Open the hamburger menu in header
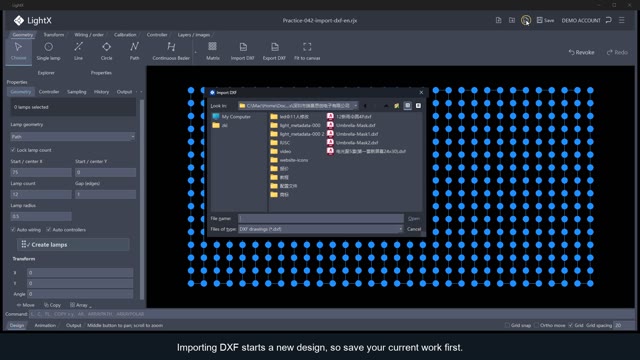The image size is (640, 360). point(622,20)
